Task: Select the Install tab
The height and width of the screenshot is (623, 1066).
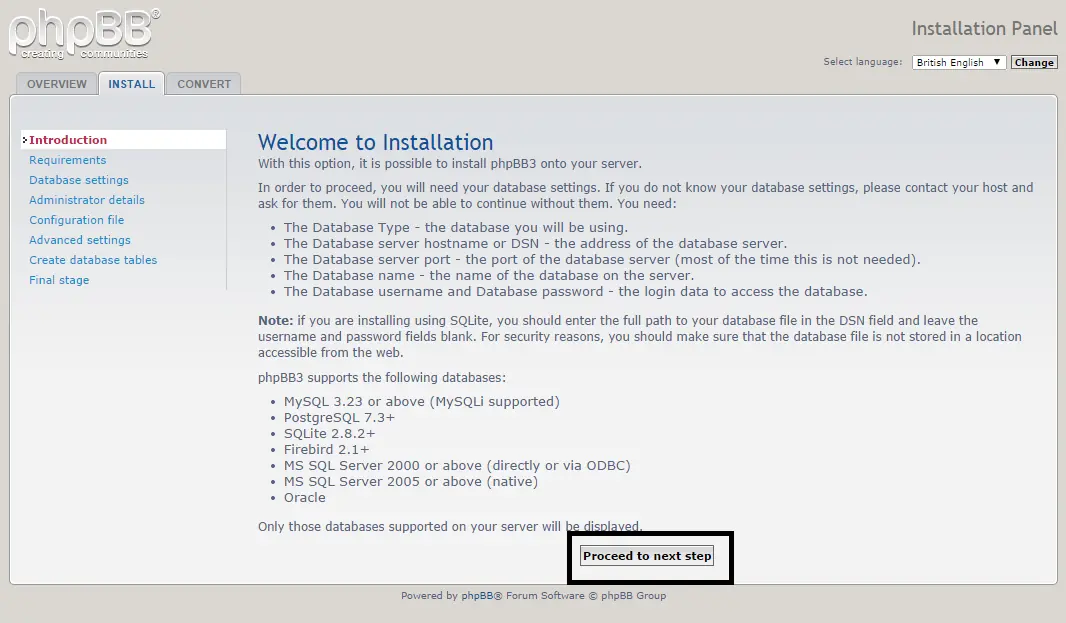Action: click(x=131, y=84)
